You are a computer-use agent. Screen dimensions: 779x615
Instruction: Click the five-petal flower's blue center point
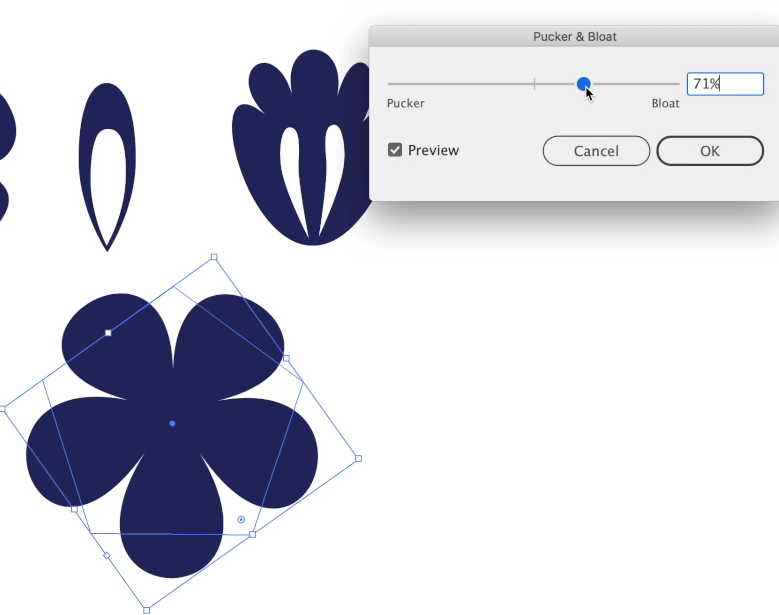click(172, 423)
